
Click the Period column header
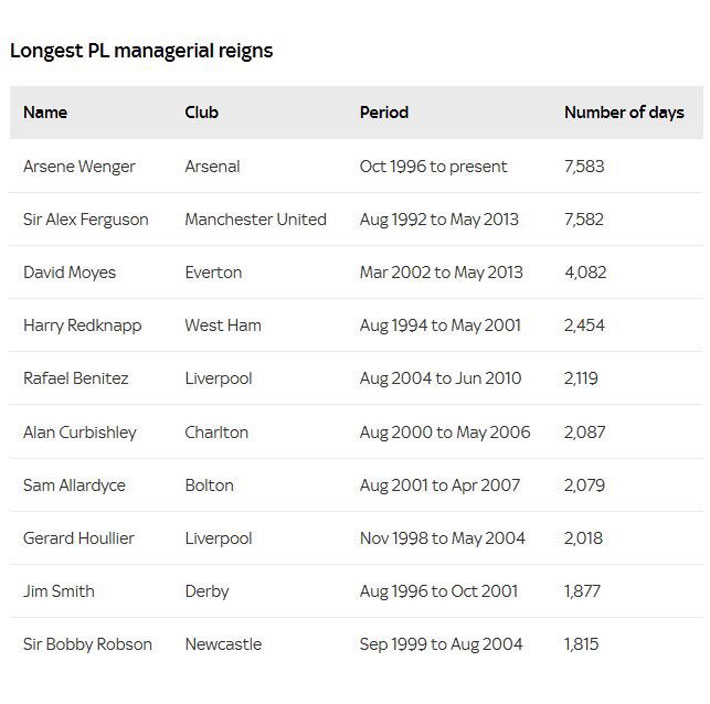point(384,112)
